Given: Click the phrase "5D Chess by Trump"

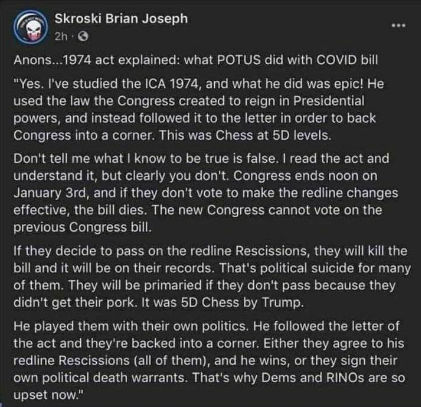Looking at the screenshot, I should click(x=242, y=303).
